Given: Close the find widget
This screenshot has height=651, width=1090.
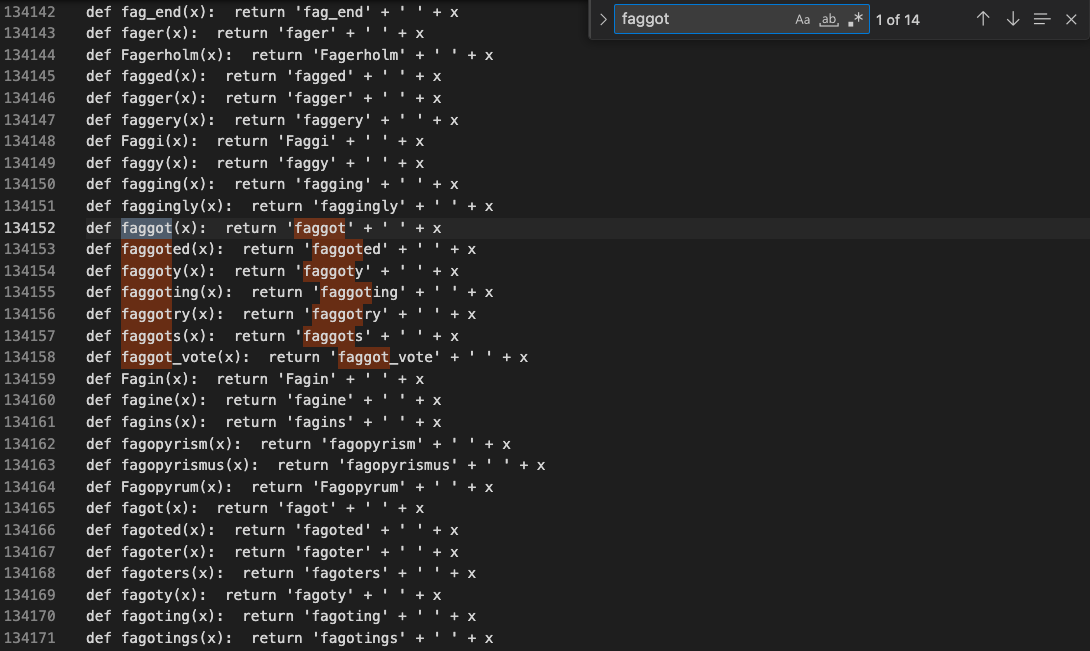Looking at the screenshot, I should pyautogui.click(x=1071, y=19).
